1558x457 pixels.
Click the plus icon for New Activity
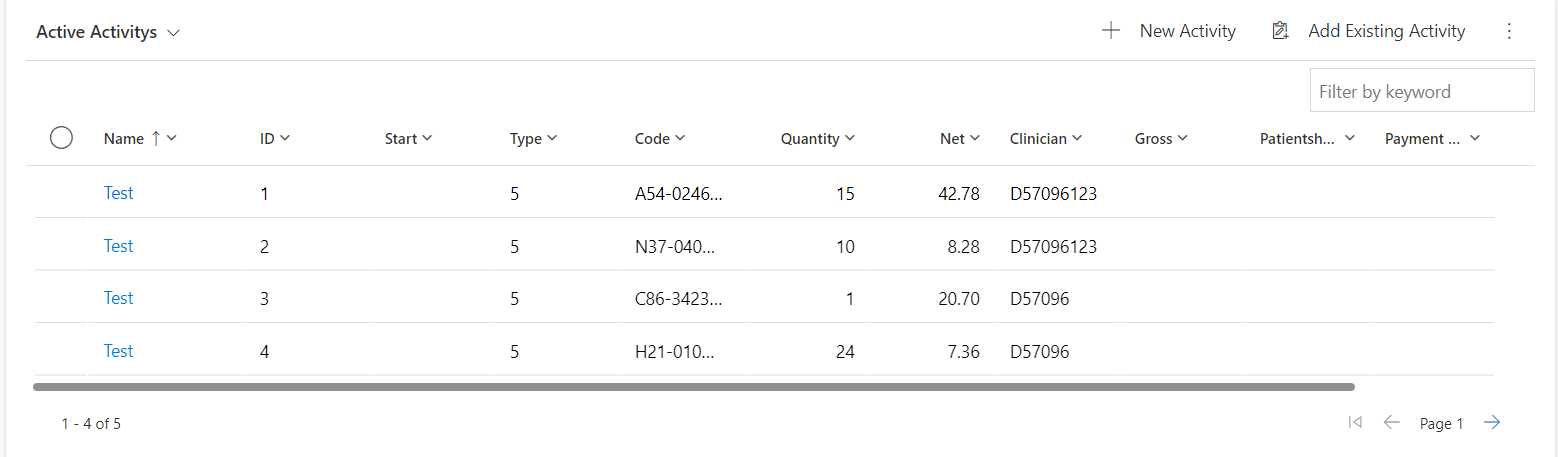(x=1110, y=31)
